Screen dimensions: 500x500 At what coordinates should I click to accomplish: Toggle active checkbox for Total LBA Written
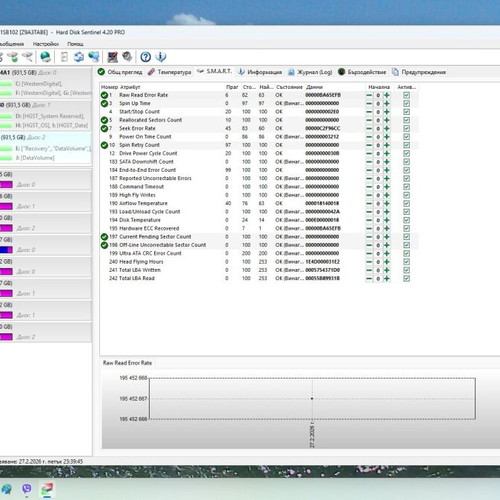(x=406, y=270)
